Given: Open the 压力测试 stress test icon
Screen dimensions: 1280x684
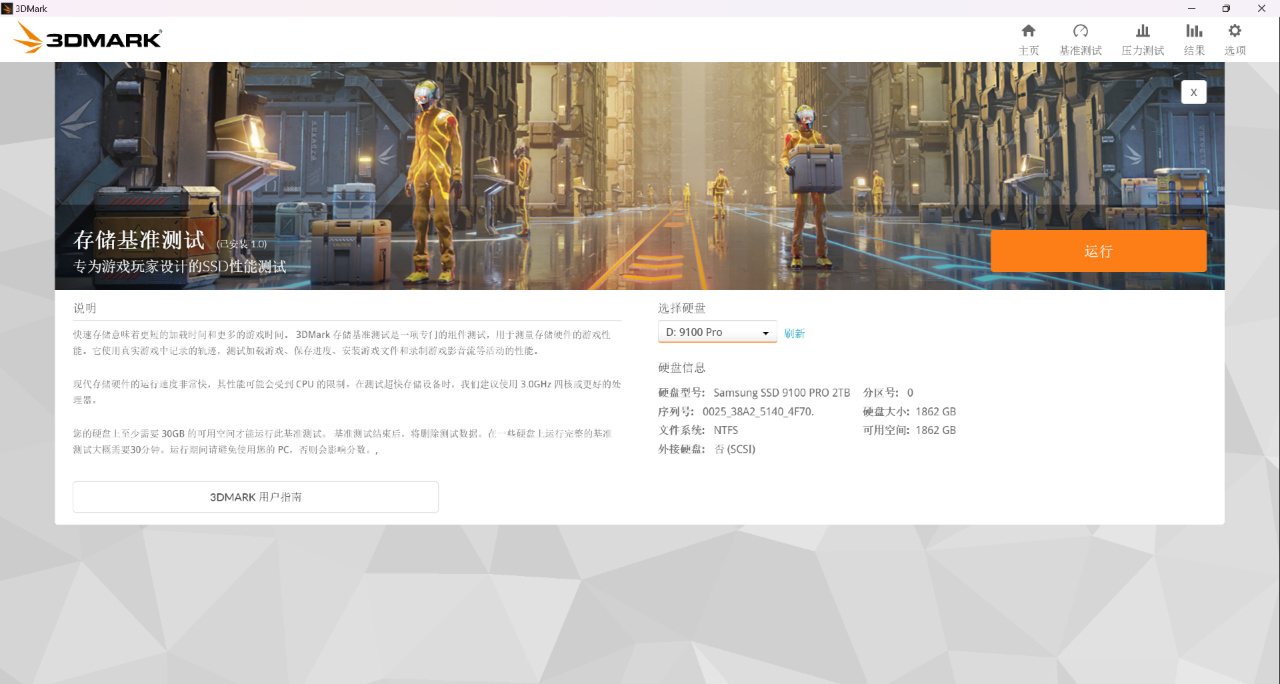Looking at the screenshot, I should click(x=1142, y=31).
